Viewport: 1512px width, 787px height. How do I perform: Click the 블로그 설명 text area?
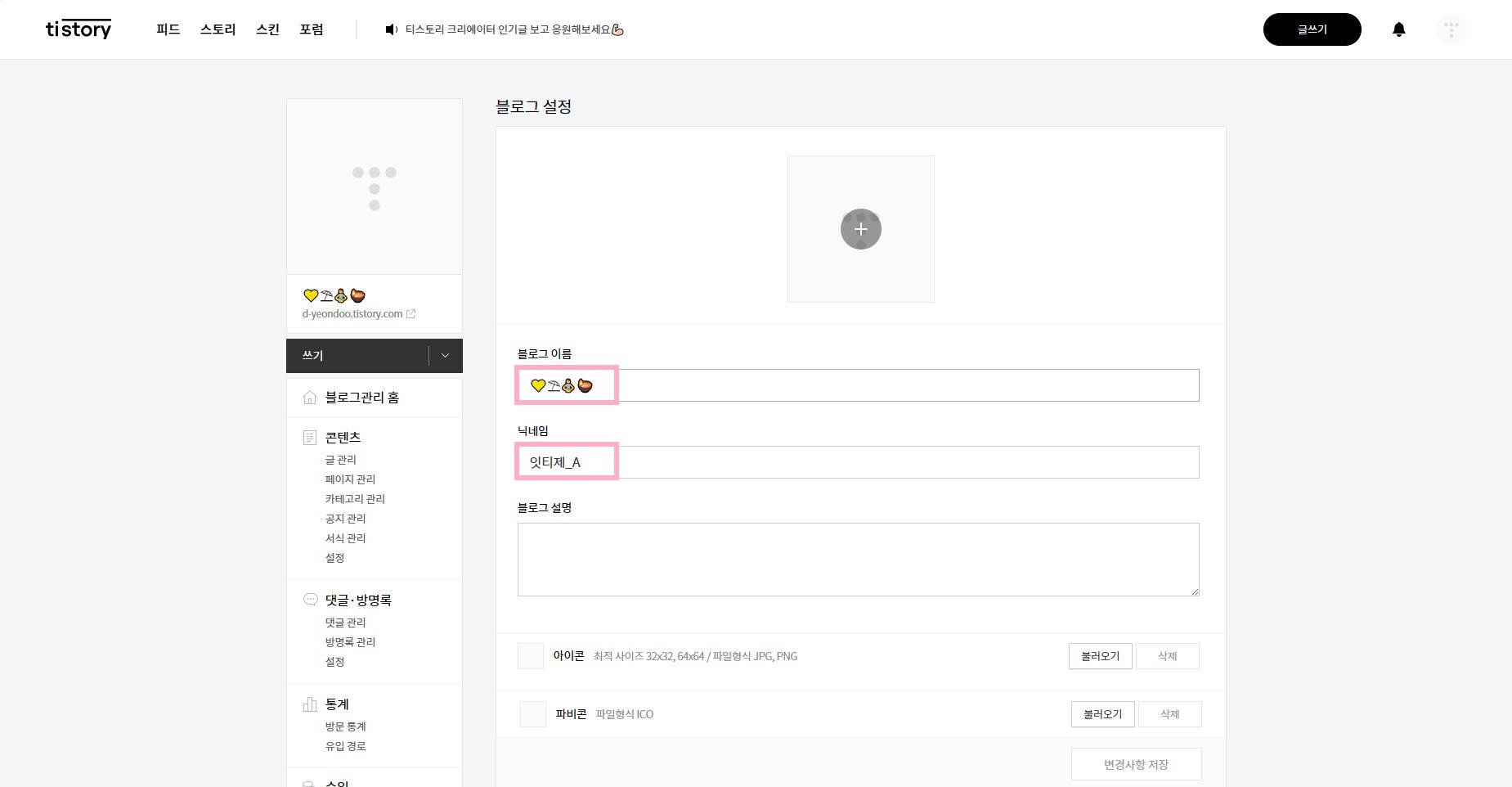pyautogui.click(x=859, y=560)
